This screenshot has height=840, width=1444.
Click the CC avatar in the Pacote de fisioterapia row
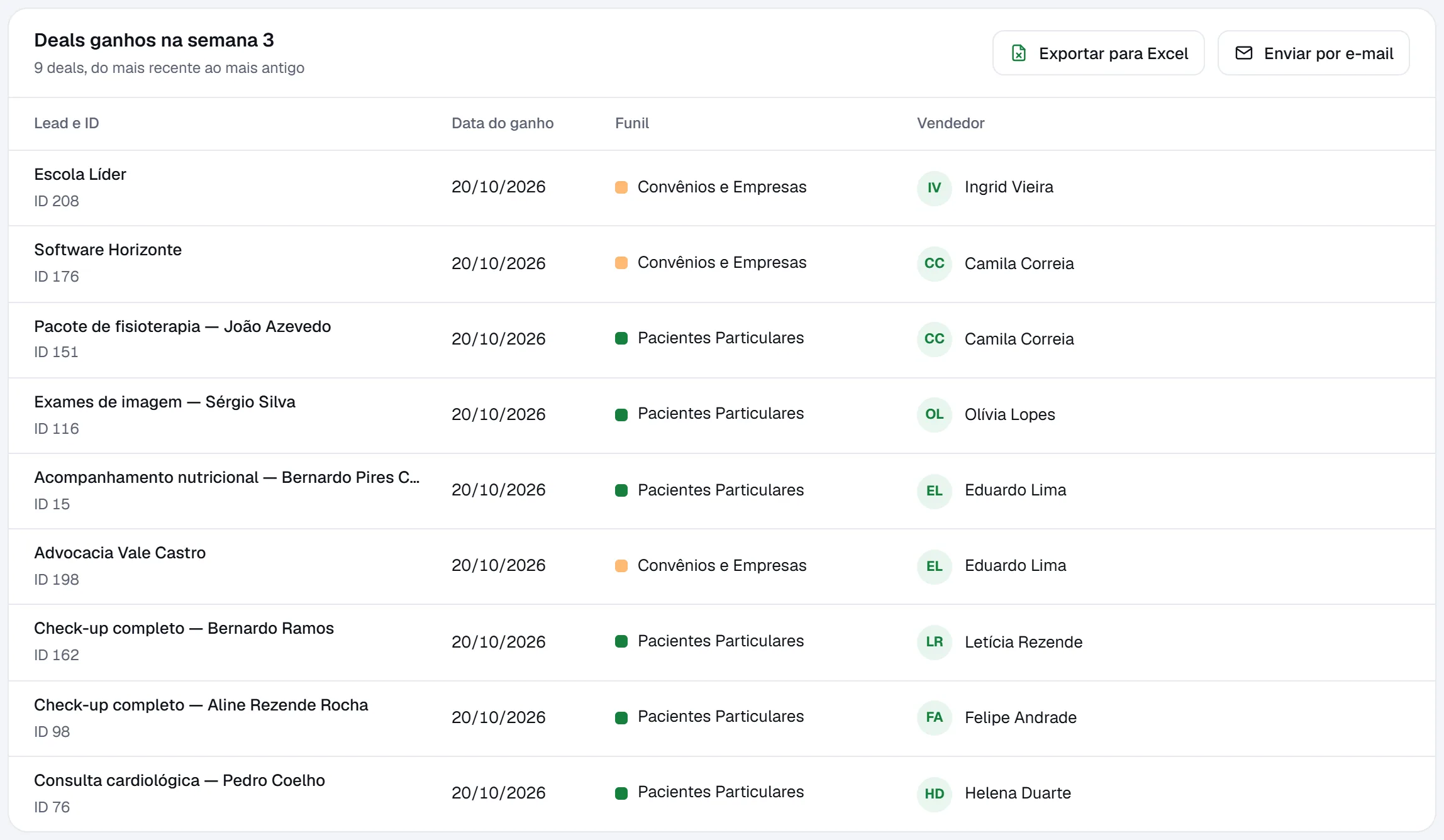pyautogui.click(x=935, y=339)
